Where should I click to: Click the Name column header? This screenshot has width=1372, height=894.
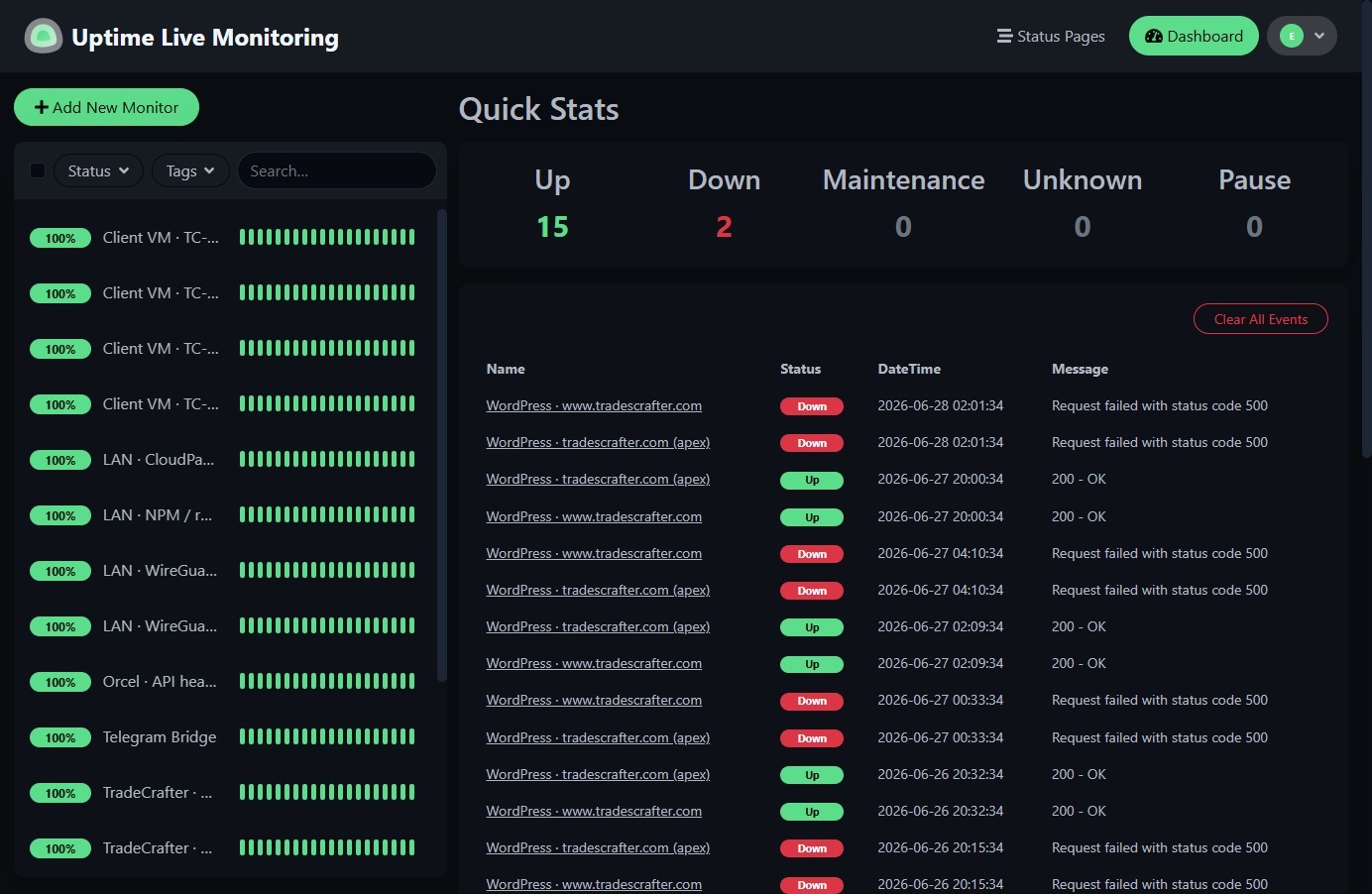point(506,369)
